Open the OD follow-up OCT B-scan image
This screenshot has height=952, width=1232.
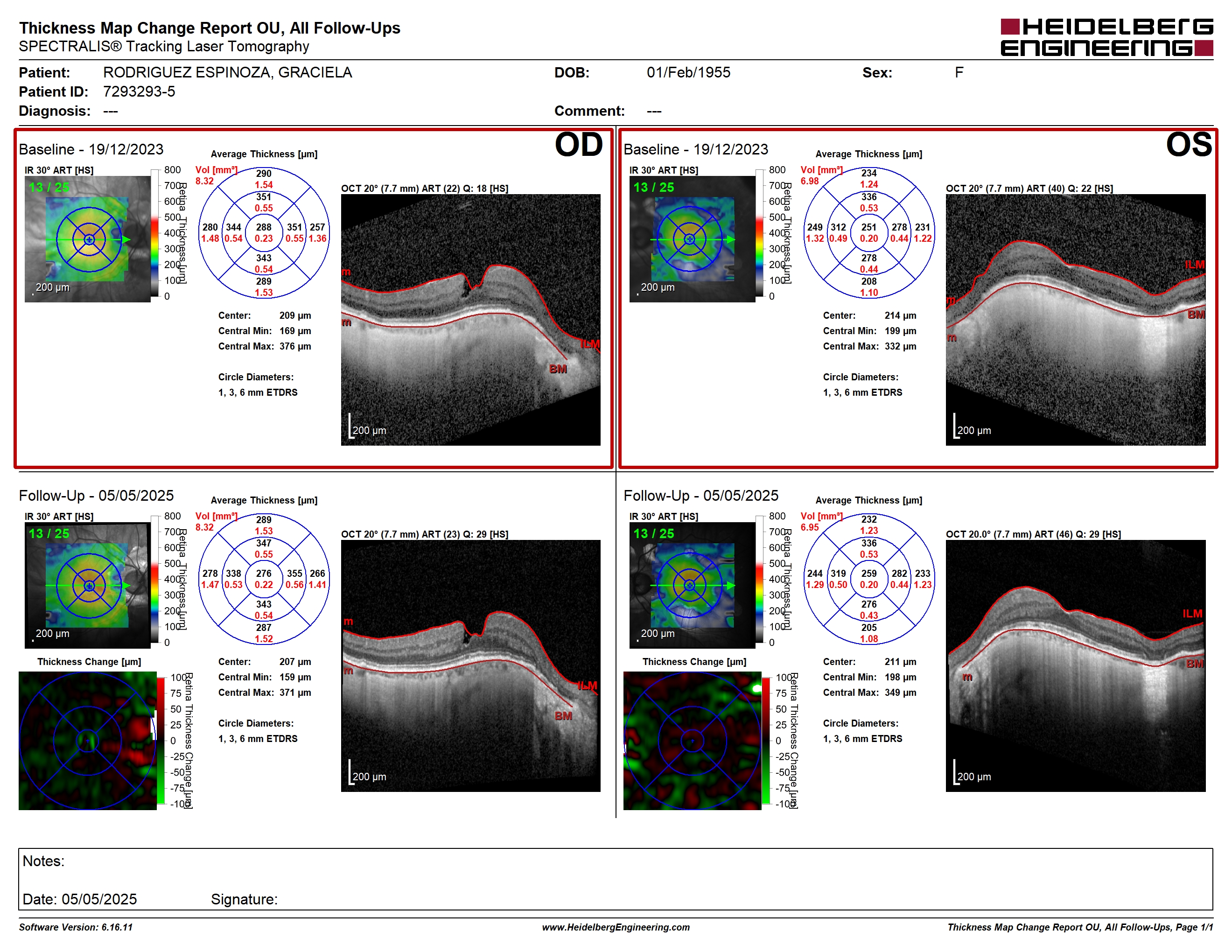click(x=470, y=665)
